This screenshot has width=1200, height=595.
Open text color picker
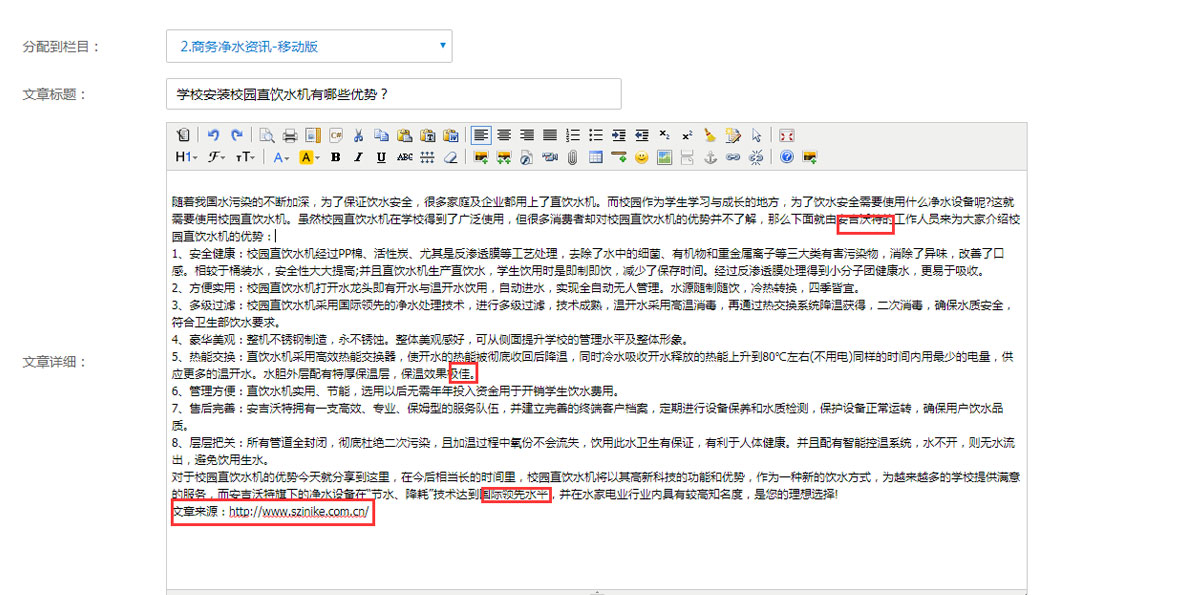coord(281,157)
